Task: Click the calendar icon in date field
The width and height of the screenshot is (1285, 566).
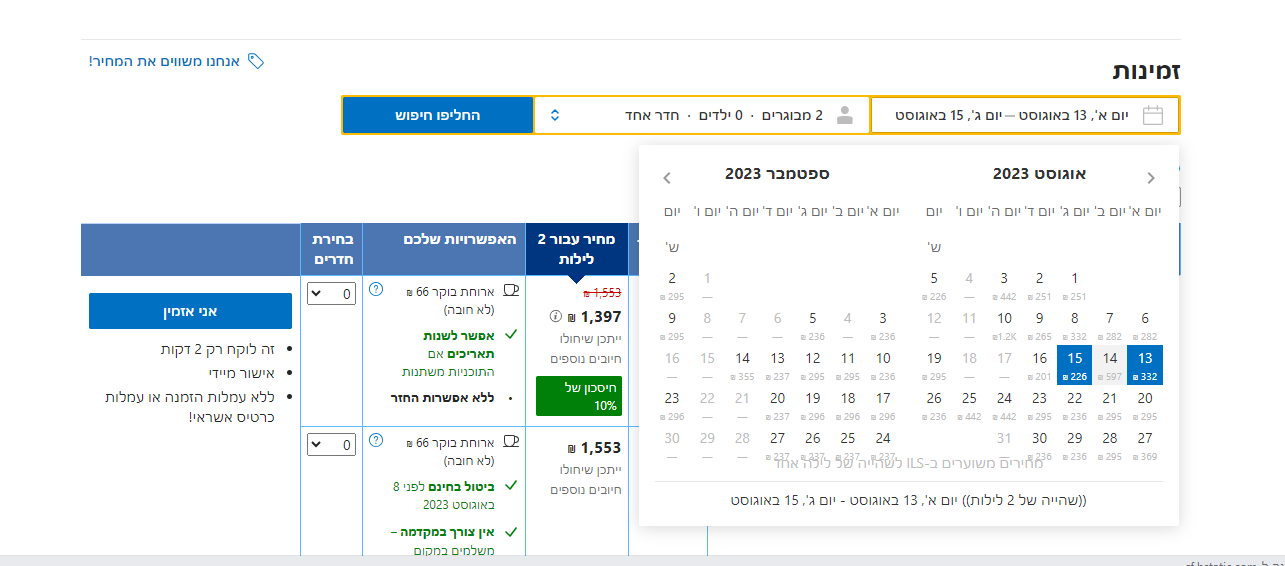Action: click(1153, 115)
